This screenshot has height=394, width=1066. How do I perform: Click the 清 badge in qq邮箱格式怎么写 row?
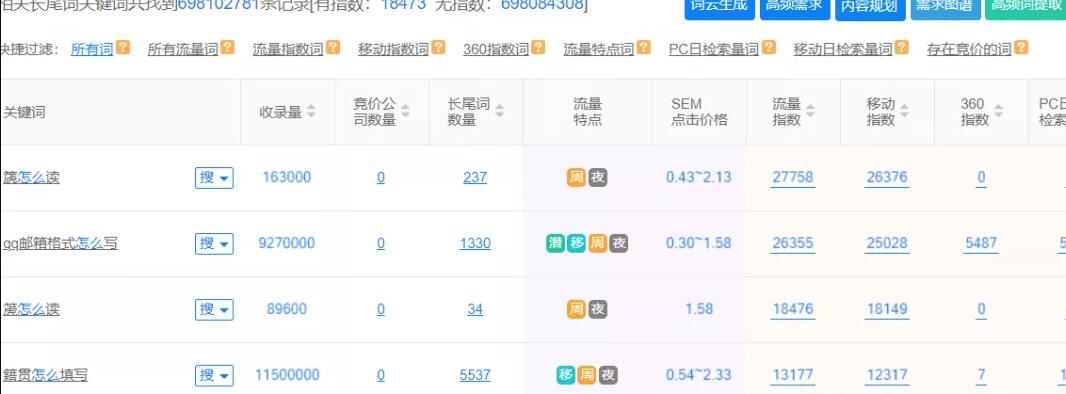point(555,243)
